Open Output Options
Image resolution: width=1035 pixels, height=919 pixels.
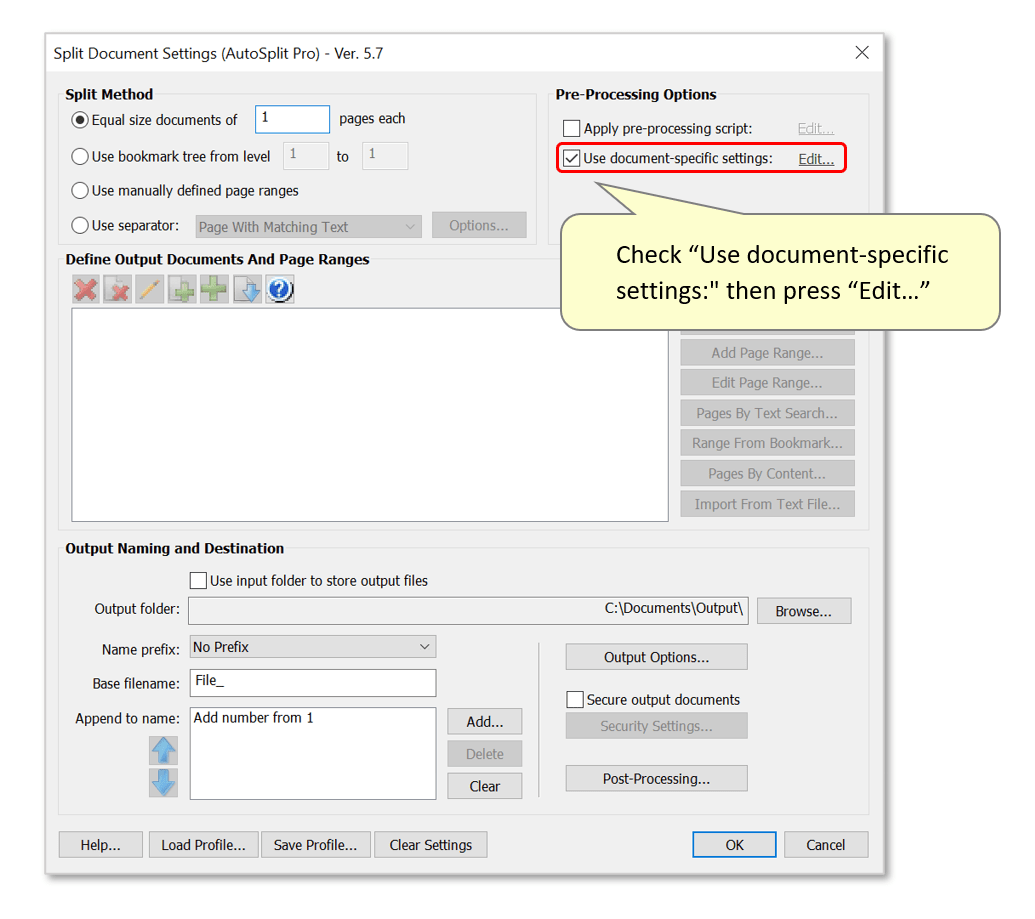click(657, 657)
